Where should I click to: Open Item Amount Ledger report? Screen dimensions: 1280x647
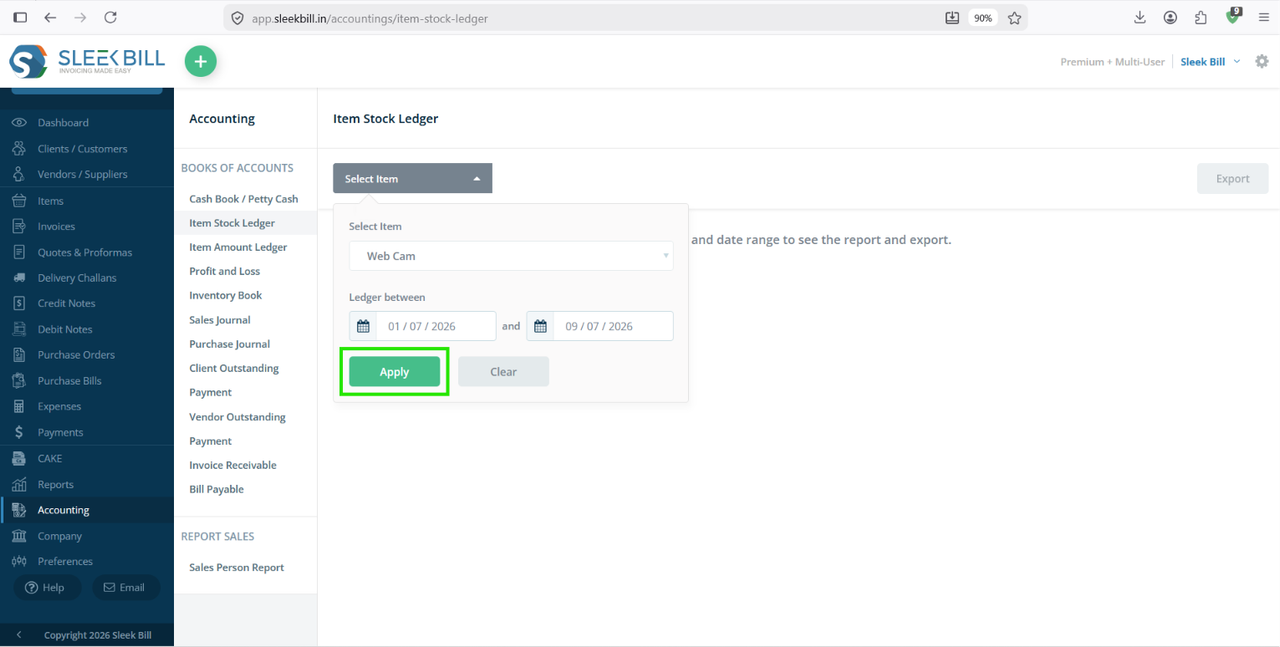[x=238, y=247]
